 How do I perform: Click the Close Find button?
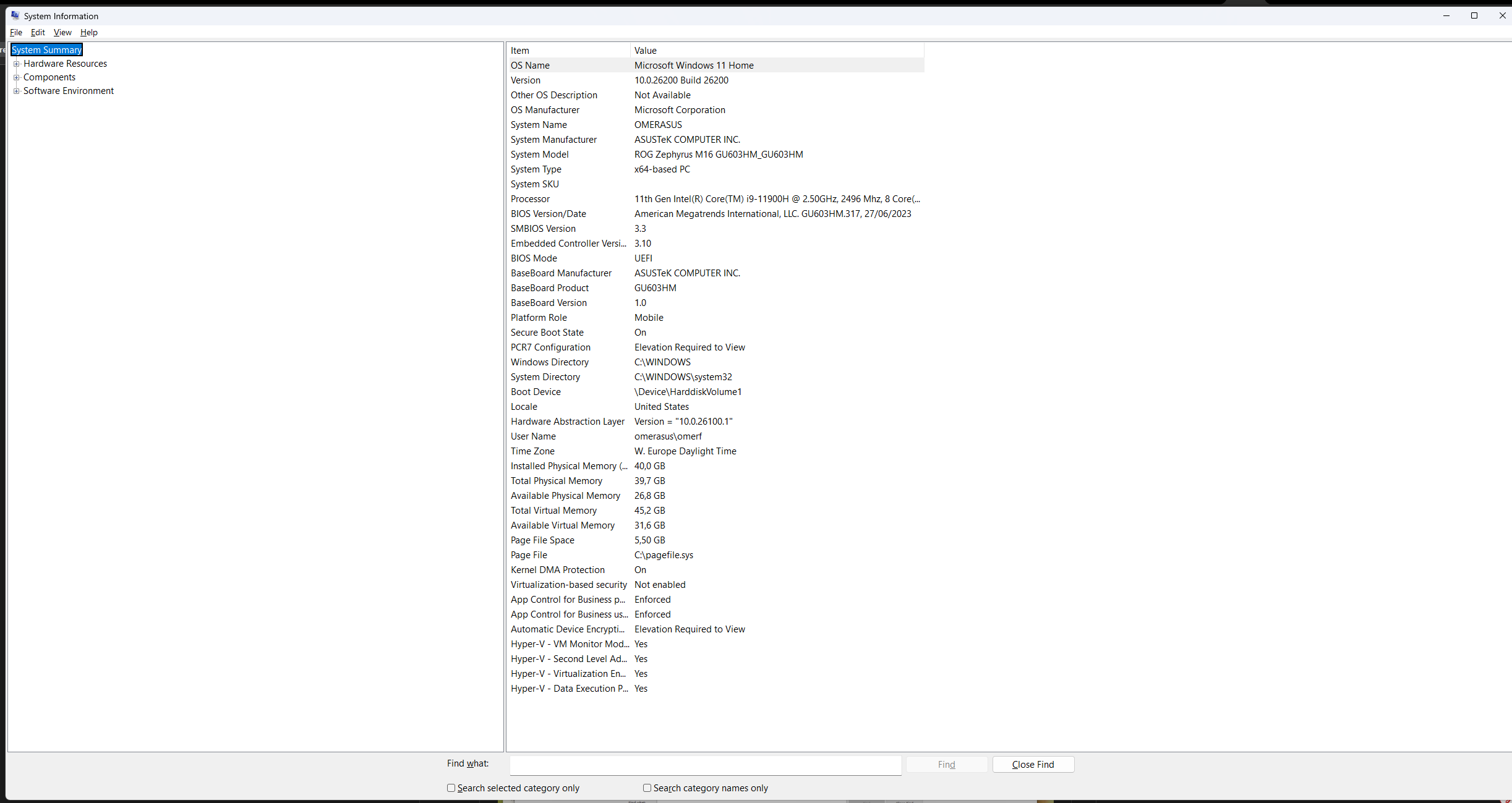1033,765
